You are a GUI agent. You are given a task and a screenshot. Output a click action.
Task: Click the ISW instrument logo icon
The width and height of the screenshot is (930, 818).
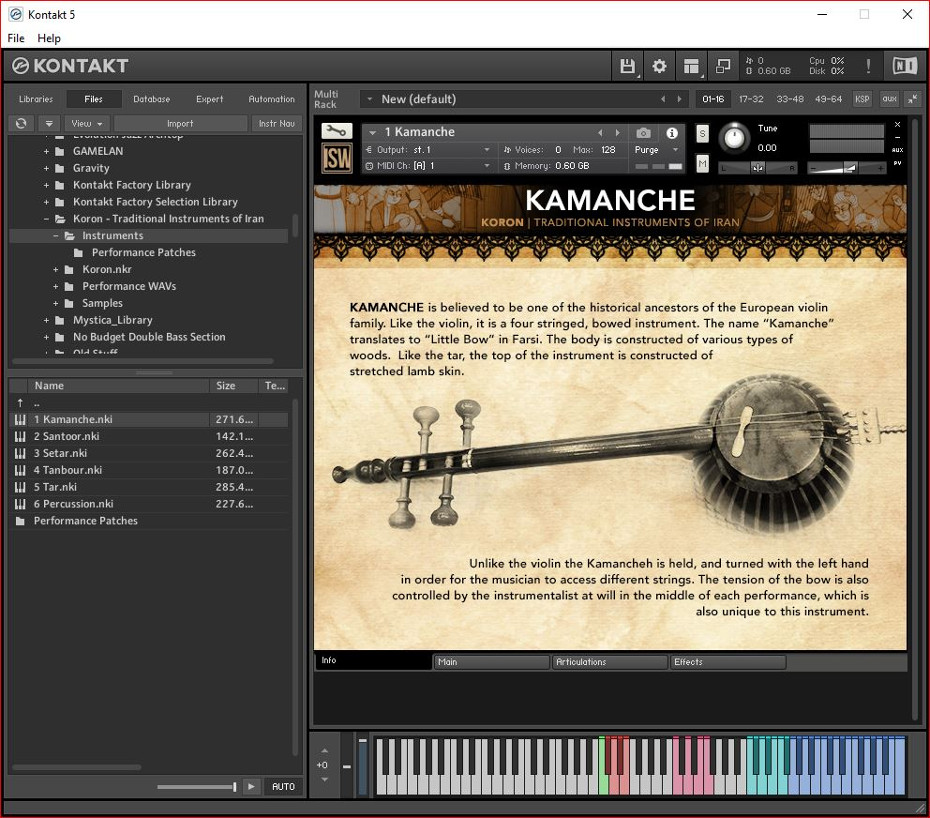(336, 158)
